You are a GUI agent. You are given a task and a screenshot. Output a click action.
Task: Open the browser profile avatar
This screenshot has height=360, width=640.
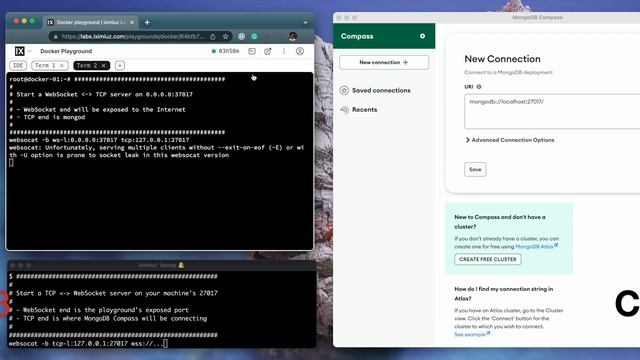coord(293,36)
